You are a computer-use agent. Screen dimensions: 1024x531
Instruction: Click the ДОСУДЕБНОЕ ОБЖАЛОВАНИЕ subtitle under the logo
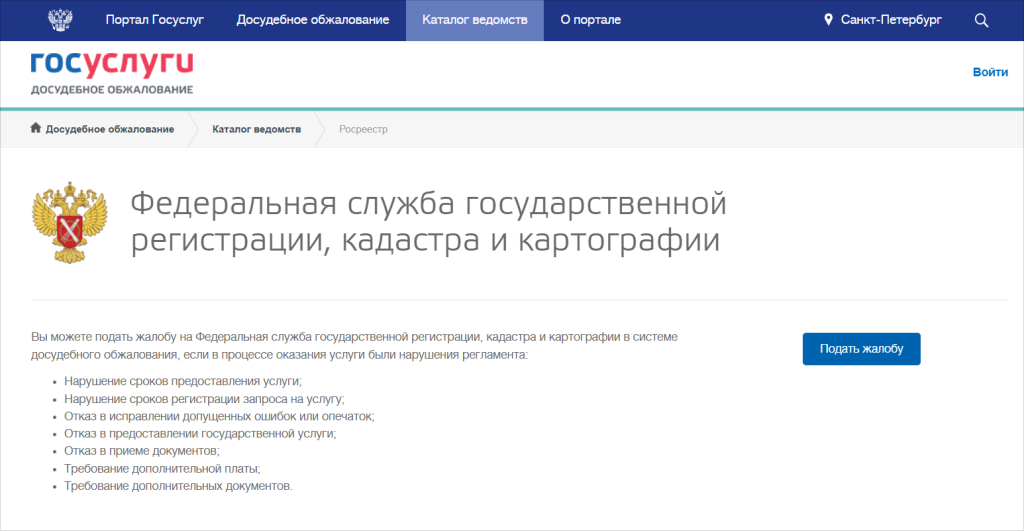point(112,90)
